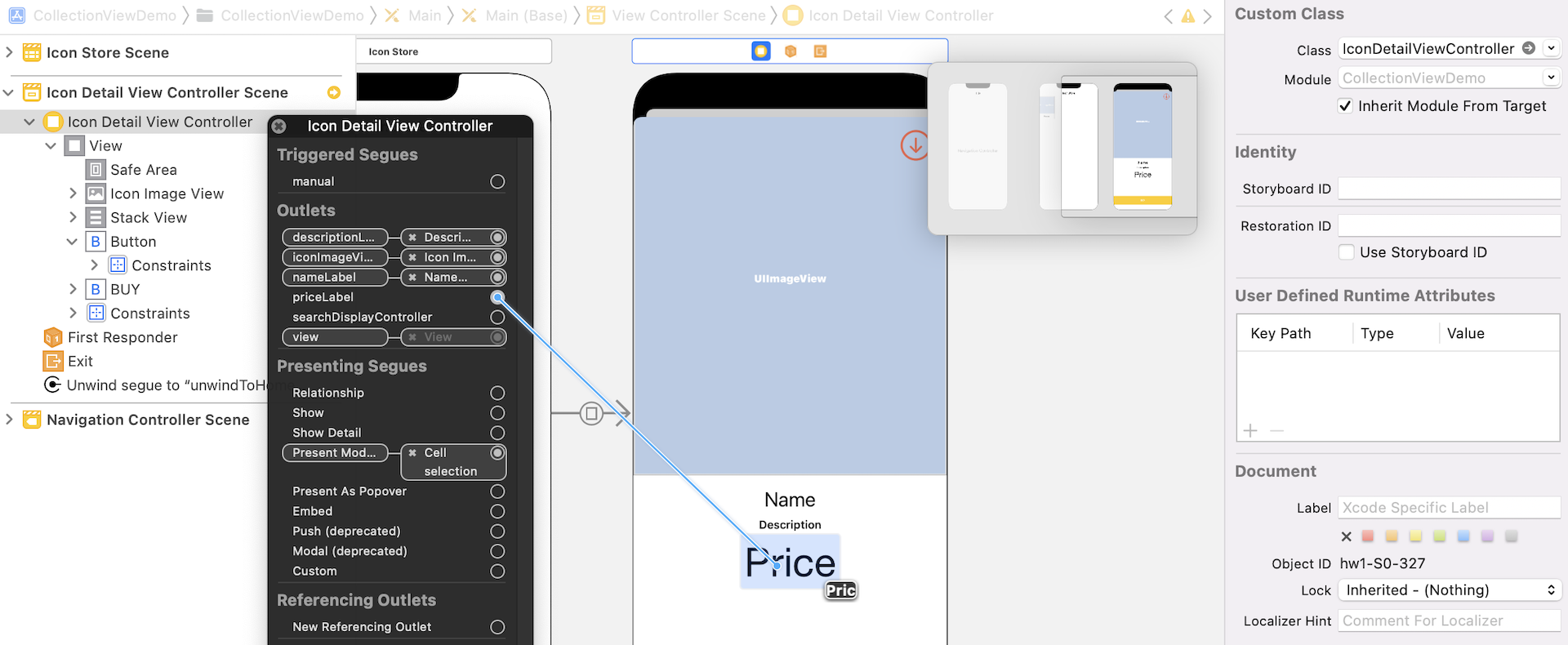Click the First Responder cube icon

click(x=53, y=337)
